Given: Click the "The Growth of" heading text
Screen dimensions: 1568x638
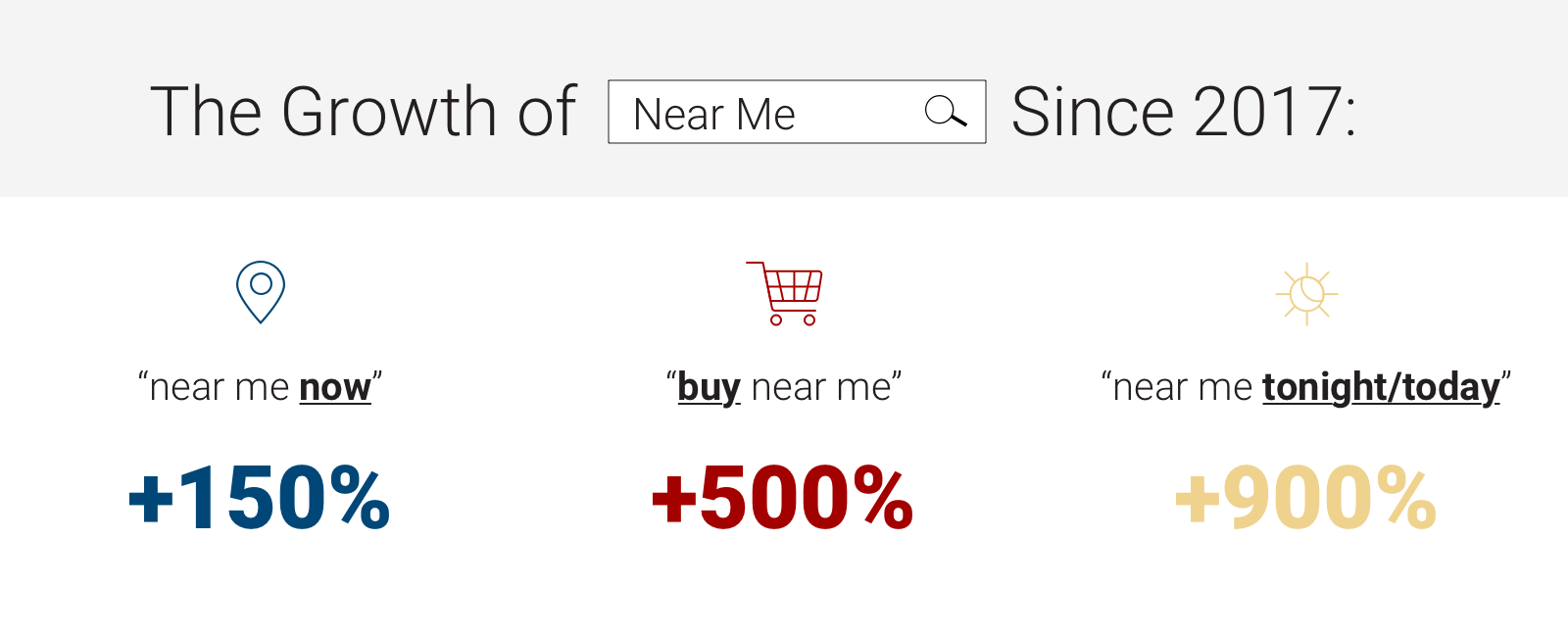Looking at the screenshot, I should click(x=364, y=111).
